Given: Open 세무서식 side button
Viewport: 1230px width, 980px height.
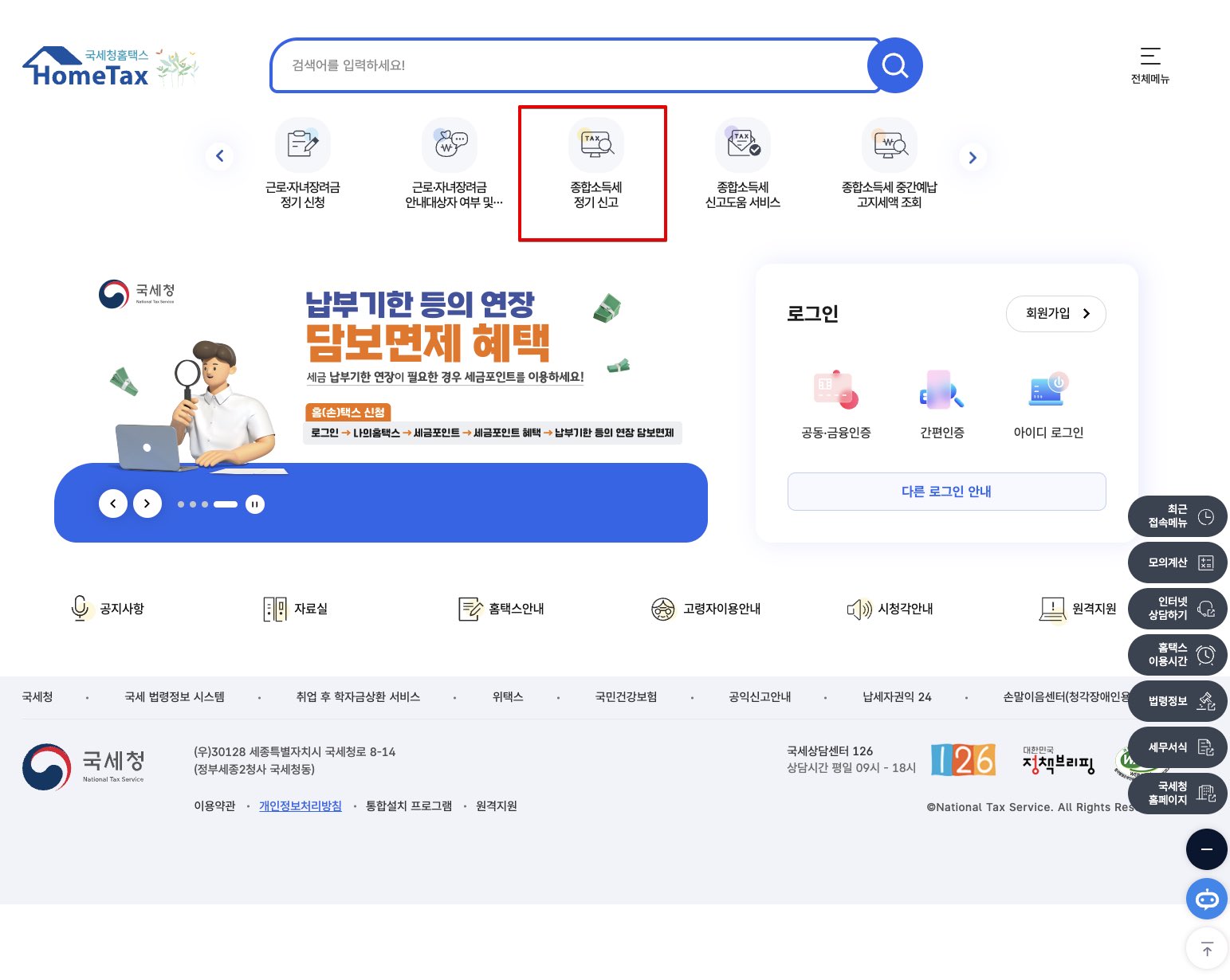Looking at the screenshot, I should point(1177,747).
